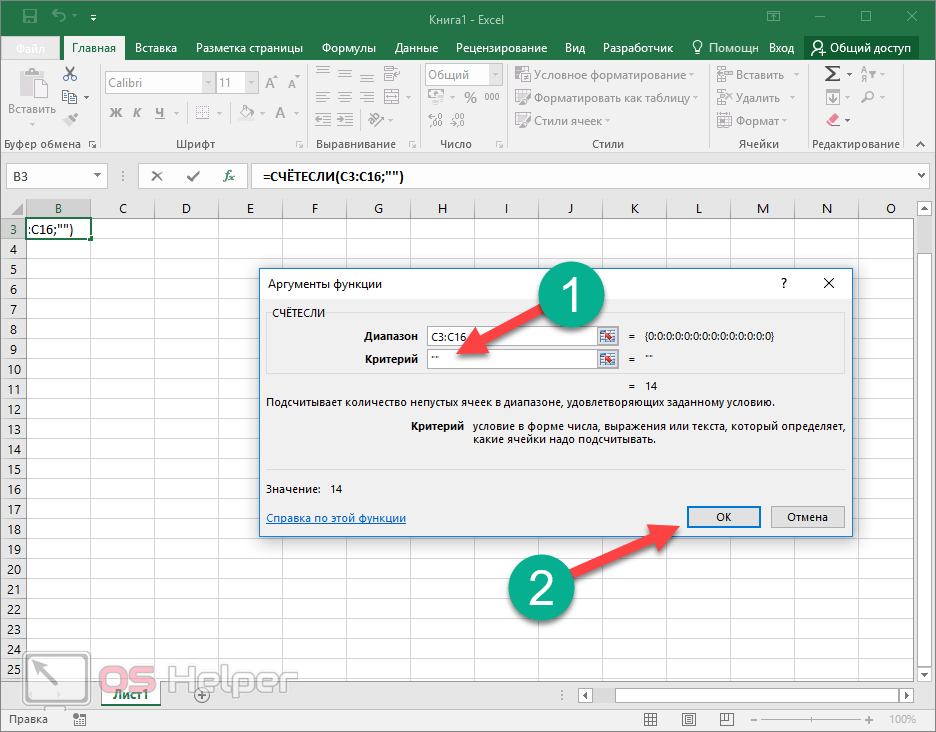Click the Insert Function fx icon
Viewport: 936px width, 732px height.
pyautogui.click(x=229, y=176)
